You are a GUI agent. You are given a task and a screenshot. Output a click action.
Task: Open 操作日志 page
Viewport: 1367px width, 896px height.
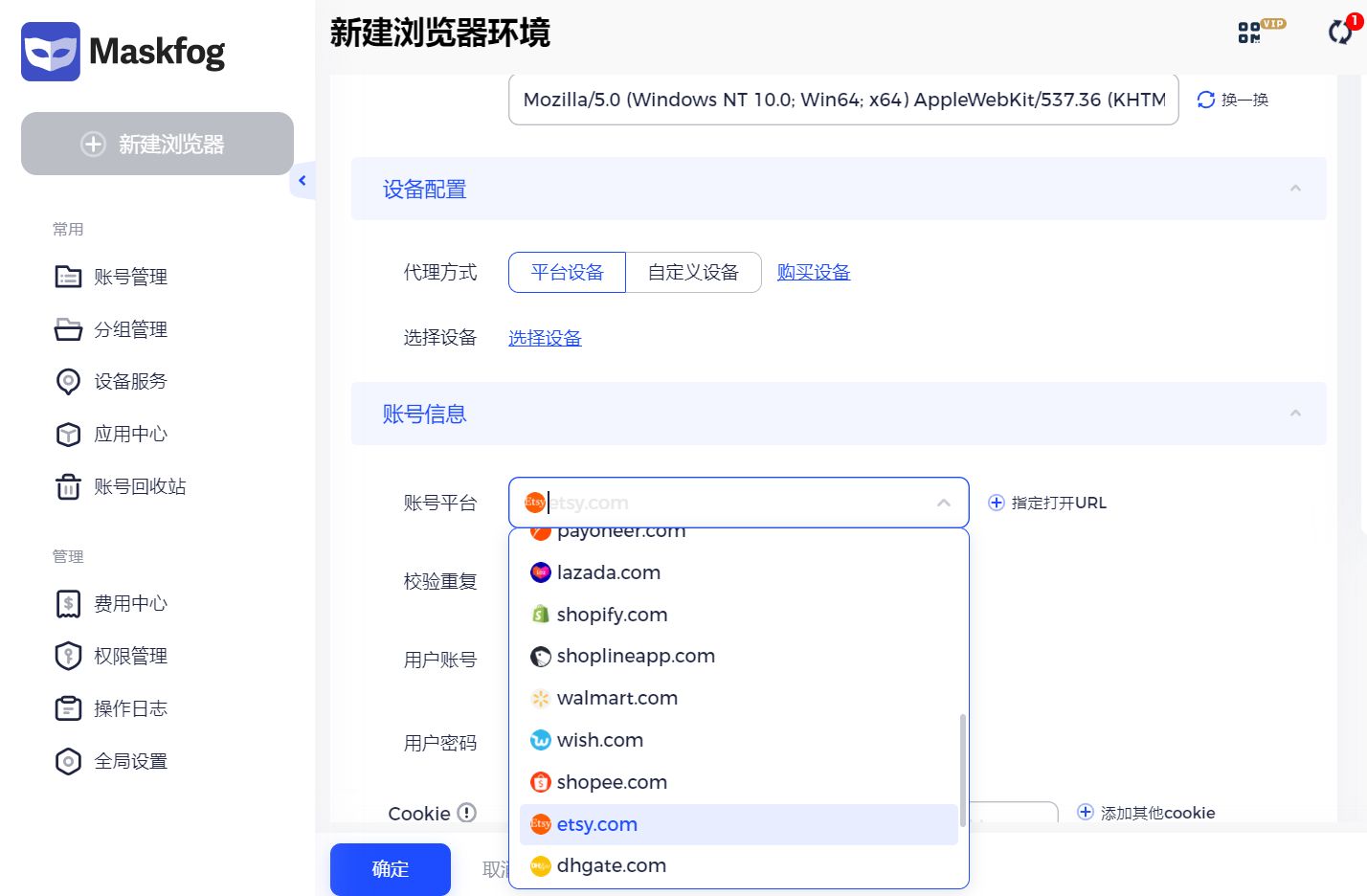click(x=130, y=708)
